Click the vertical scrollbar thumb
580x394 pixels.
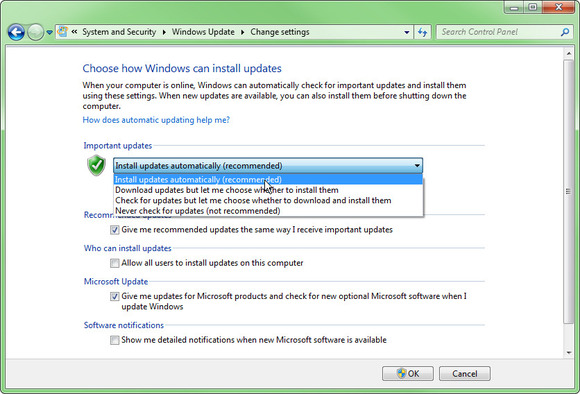tap(569, 191)
